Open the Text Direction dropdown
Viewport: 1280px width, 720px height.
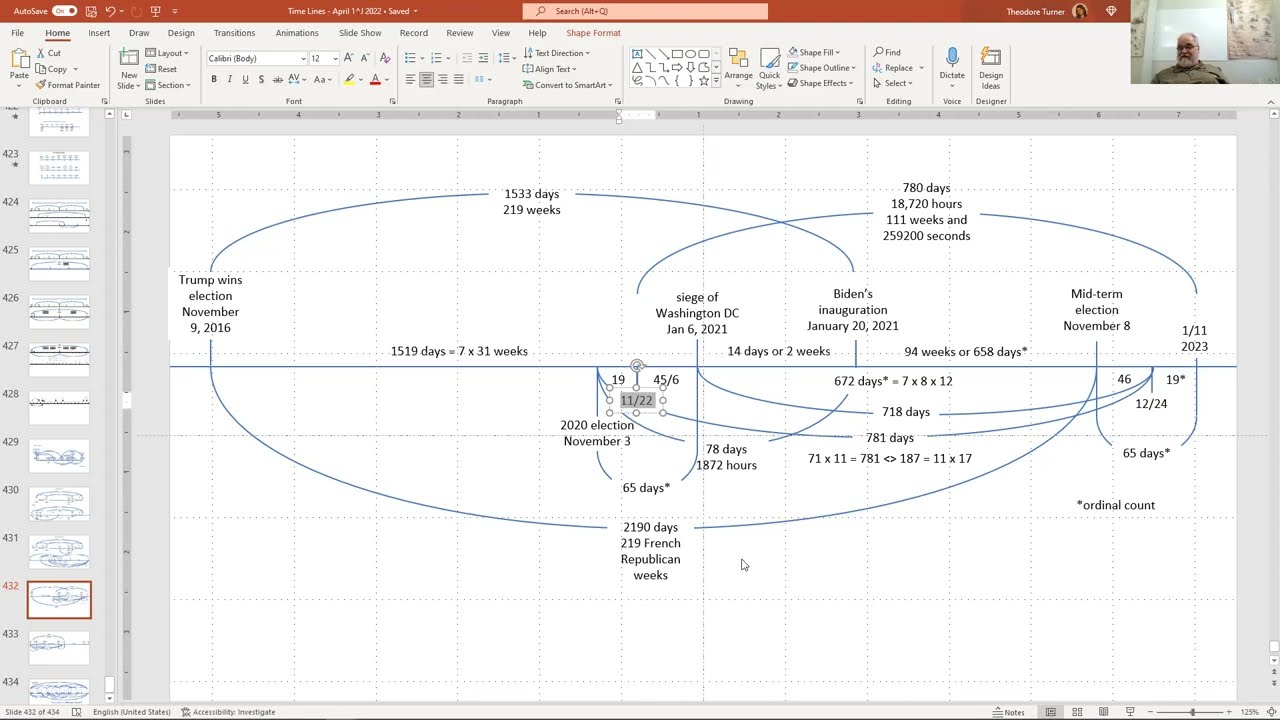pyautogui.click(x=556, y=53)
